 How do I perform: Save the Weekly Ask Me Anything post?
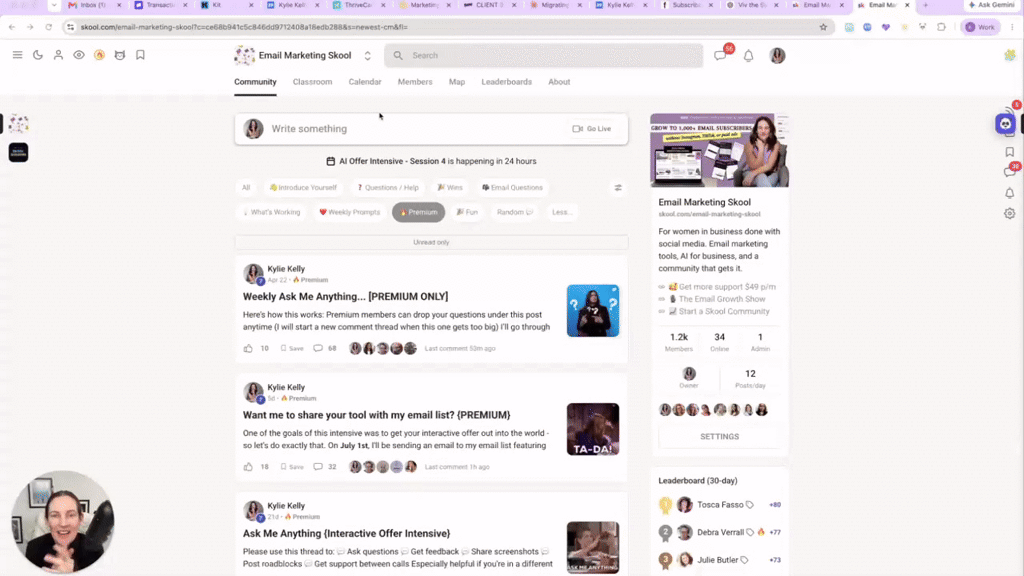(x=292, y=349)
